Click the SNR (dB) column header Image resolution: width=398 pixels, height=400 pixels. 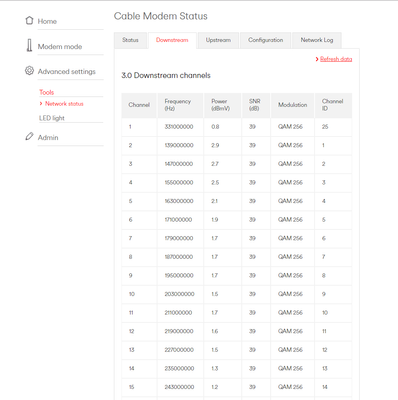point(256,105)
